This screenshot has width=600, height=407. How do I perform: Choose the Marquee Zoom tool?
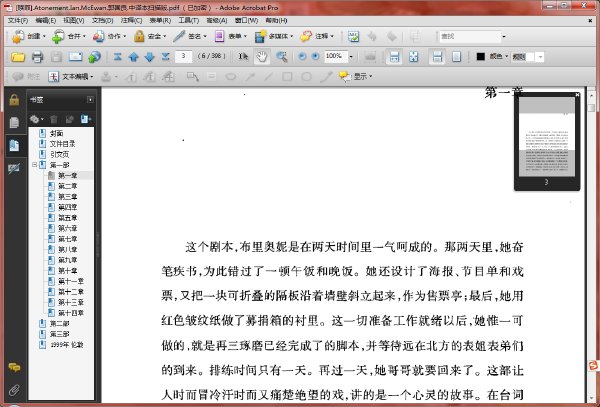click(x=282, y=57)
